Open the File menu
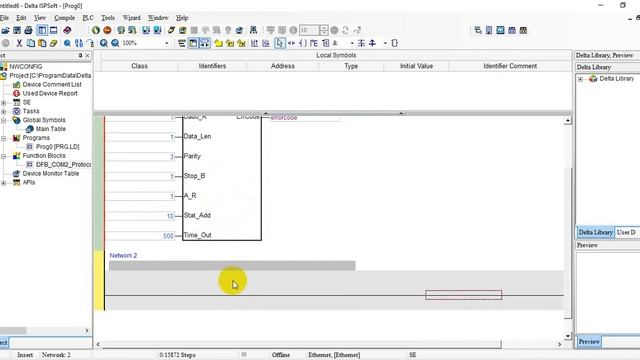This screenshot has height=360, width=640. (x=4, y=18)
